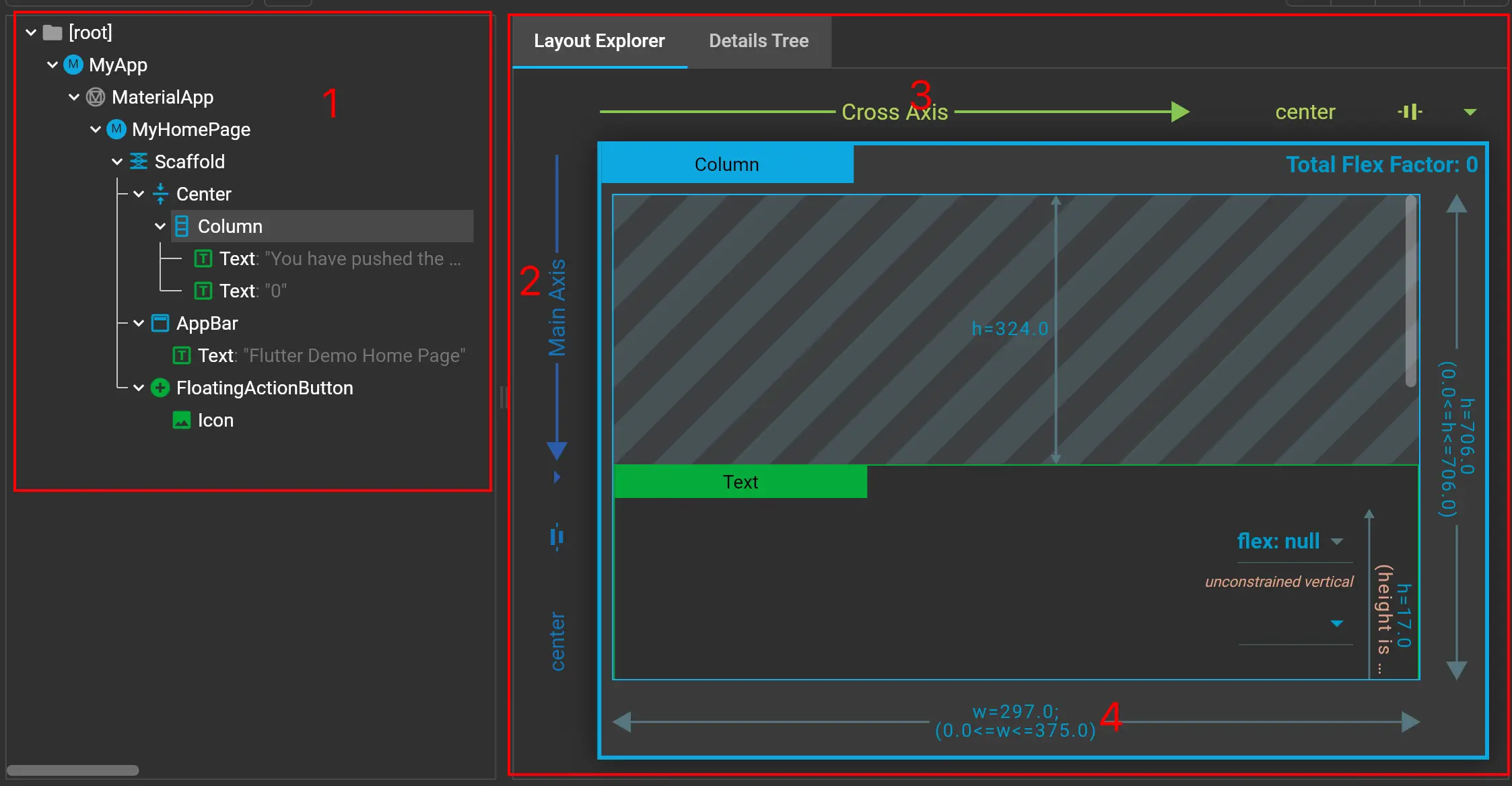Click the AppBar widget icon

160,323
